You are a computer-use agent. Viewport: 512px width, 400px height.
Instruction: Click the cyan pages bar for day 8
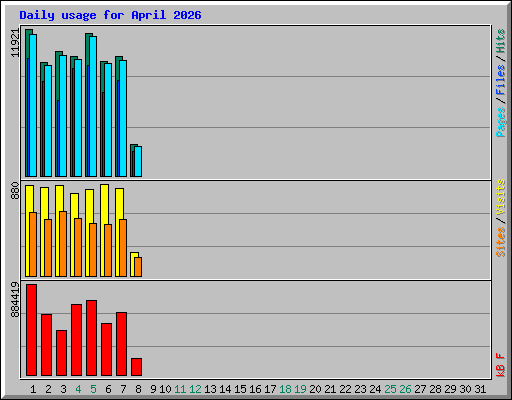[x=138, y=161]
